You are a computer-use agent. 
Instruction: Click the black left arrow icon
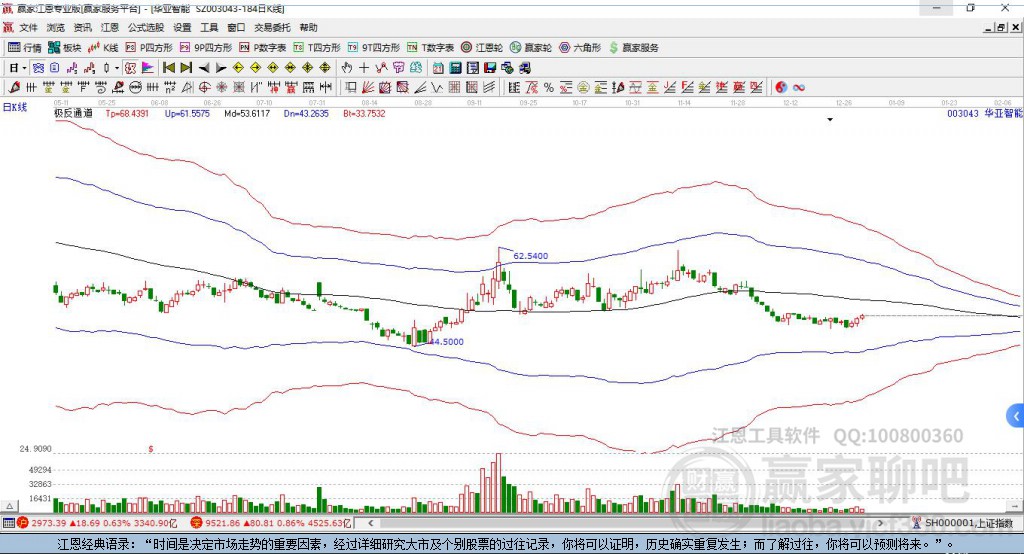pos(204,67)
